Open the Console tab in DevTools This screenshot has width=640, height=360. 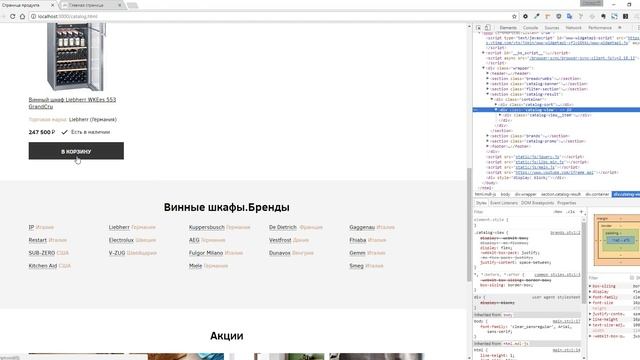tap(530, 28)
